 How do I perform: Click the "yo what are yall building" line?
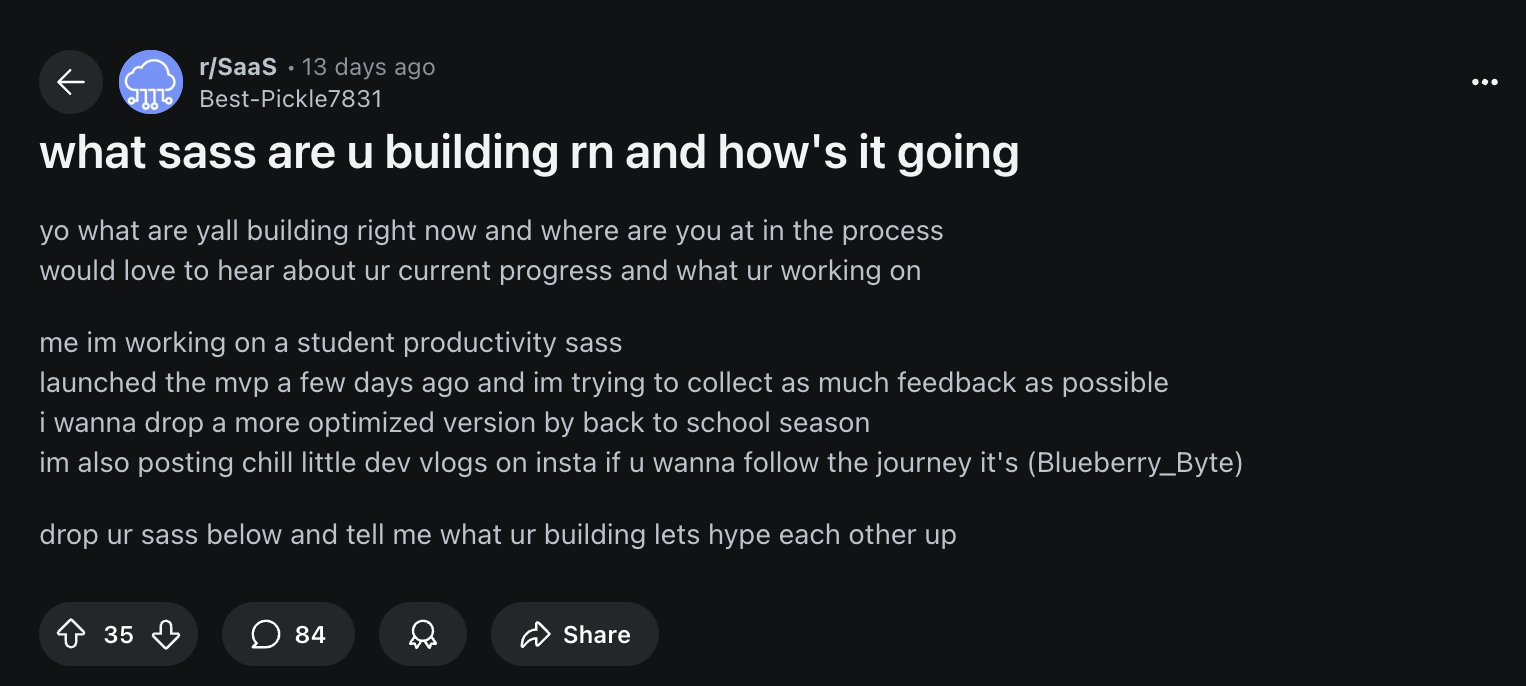491,231
